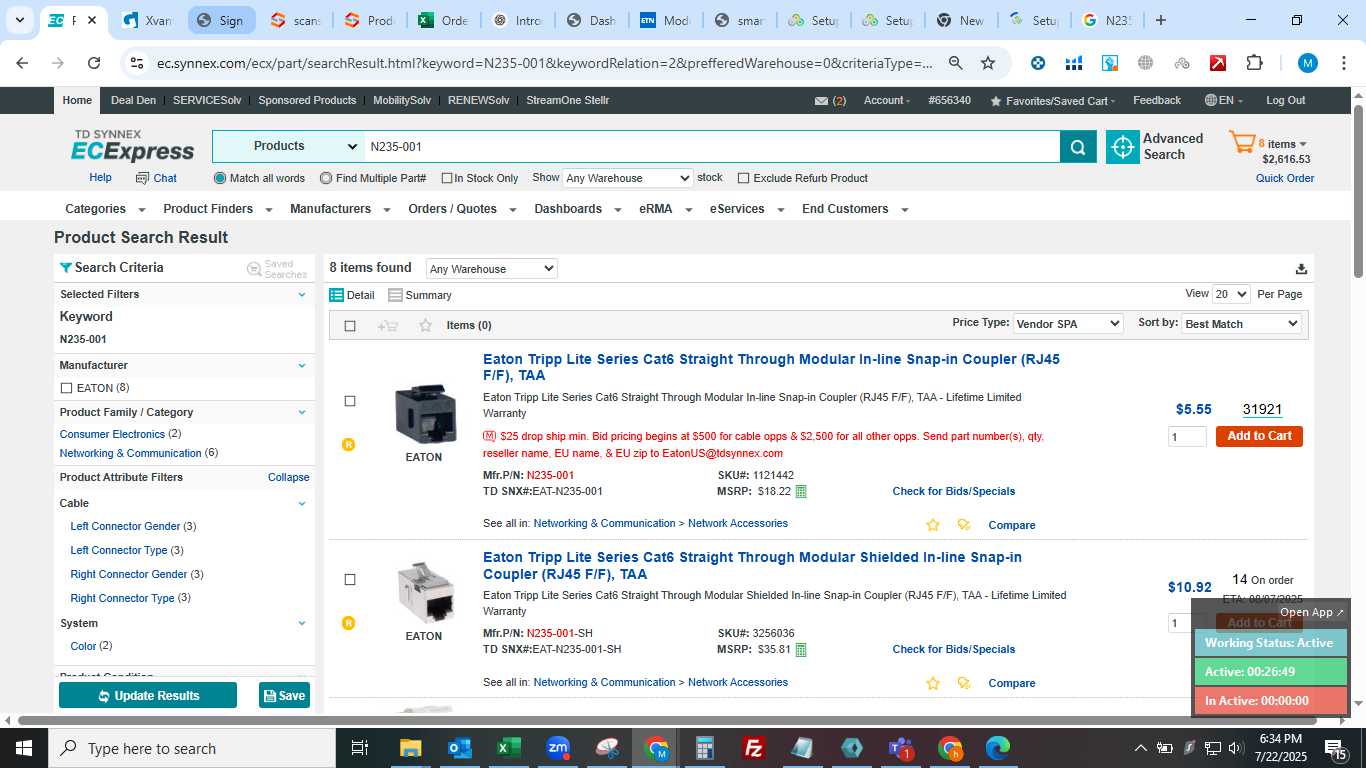The width and height of the screenshot is (1366, 768).
Task: Open the Orders / Quotes menu
Action: pyautogui.click(x=462, y=209)
